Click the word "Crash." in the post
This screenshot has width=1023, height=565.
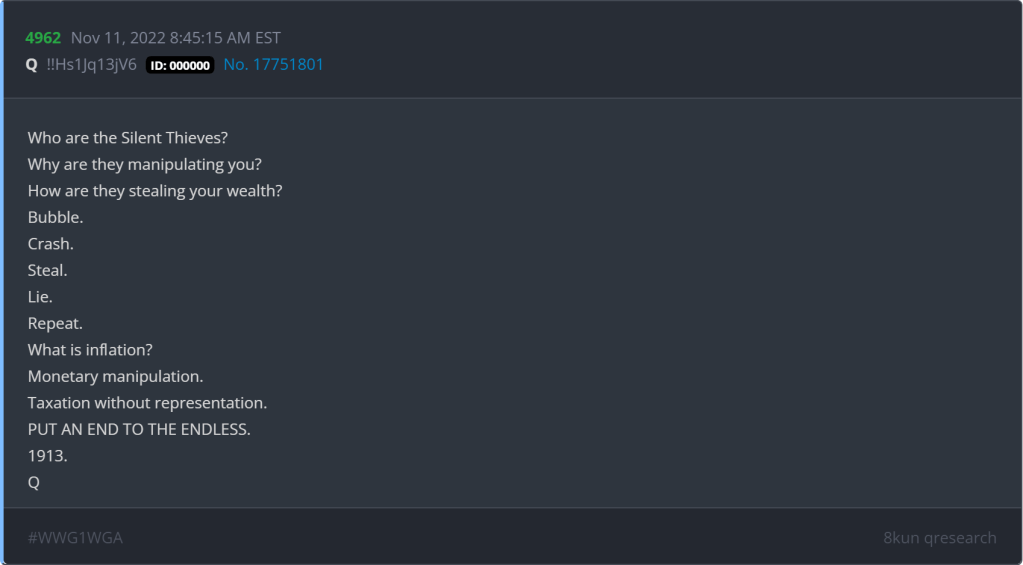51,244
